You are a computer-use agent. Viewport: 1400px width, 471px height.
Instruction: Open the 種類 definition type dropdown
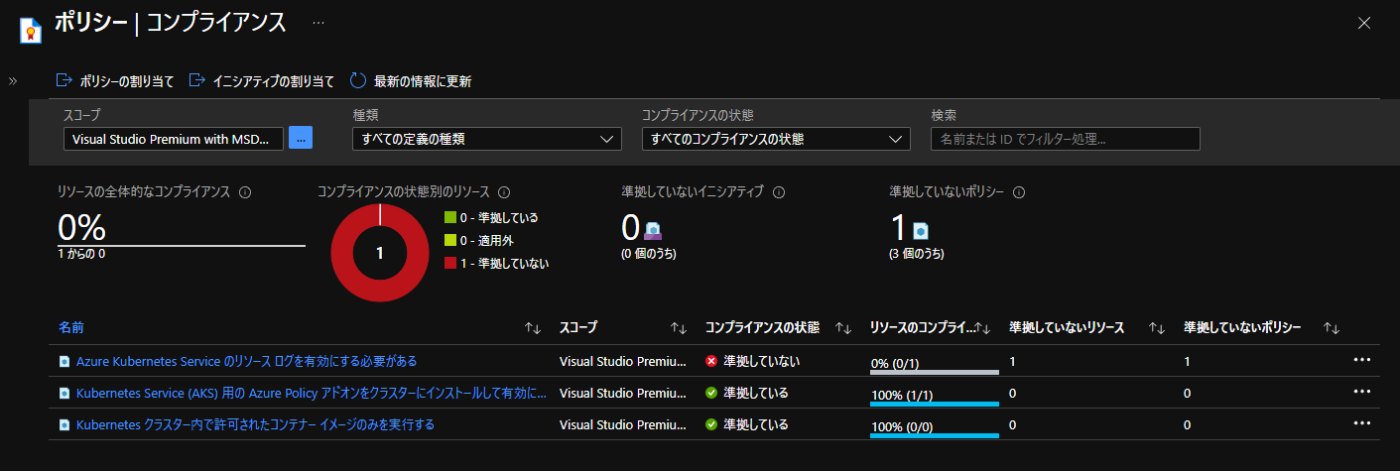(487, 139)
